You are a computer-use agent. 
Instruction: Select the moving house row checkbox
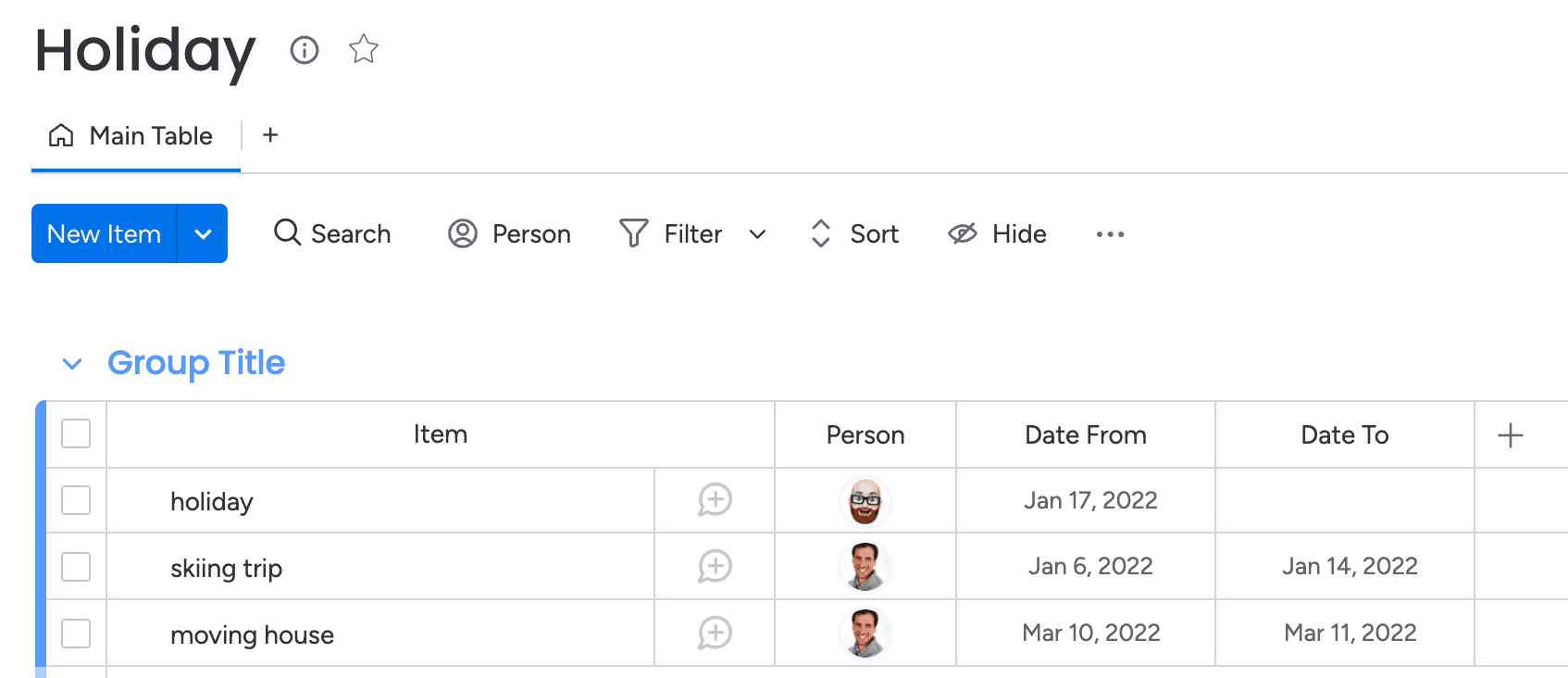click(76, 634)
